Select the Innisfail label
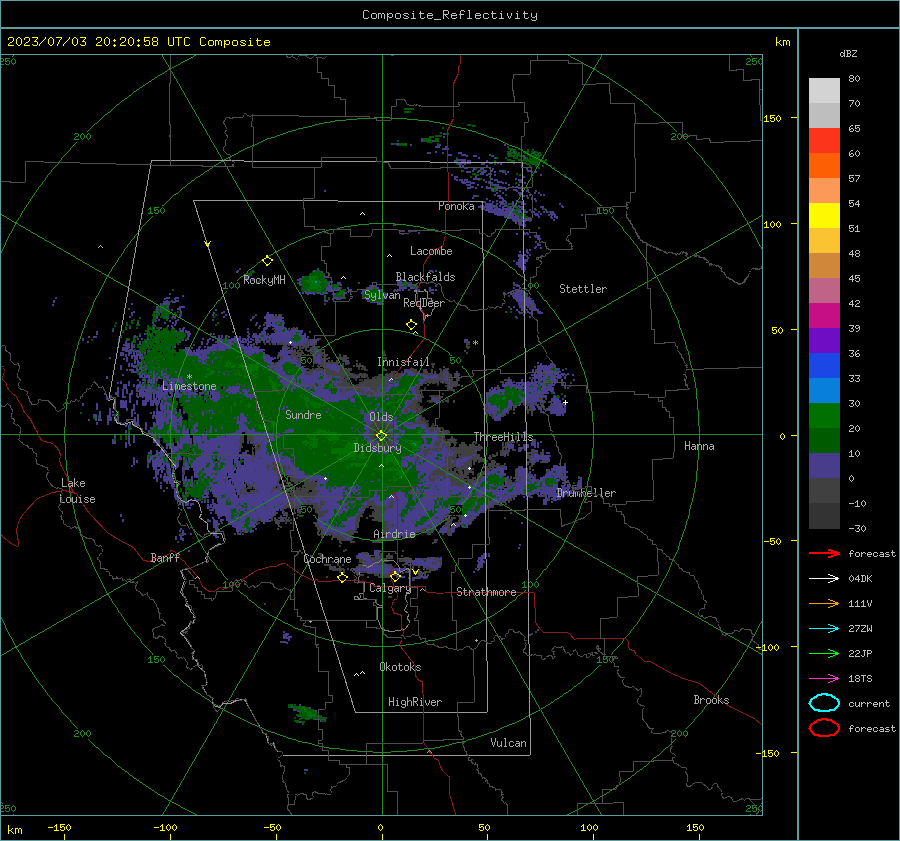The image size is (900, 841). [x=403, y=362]
